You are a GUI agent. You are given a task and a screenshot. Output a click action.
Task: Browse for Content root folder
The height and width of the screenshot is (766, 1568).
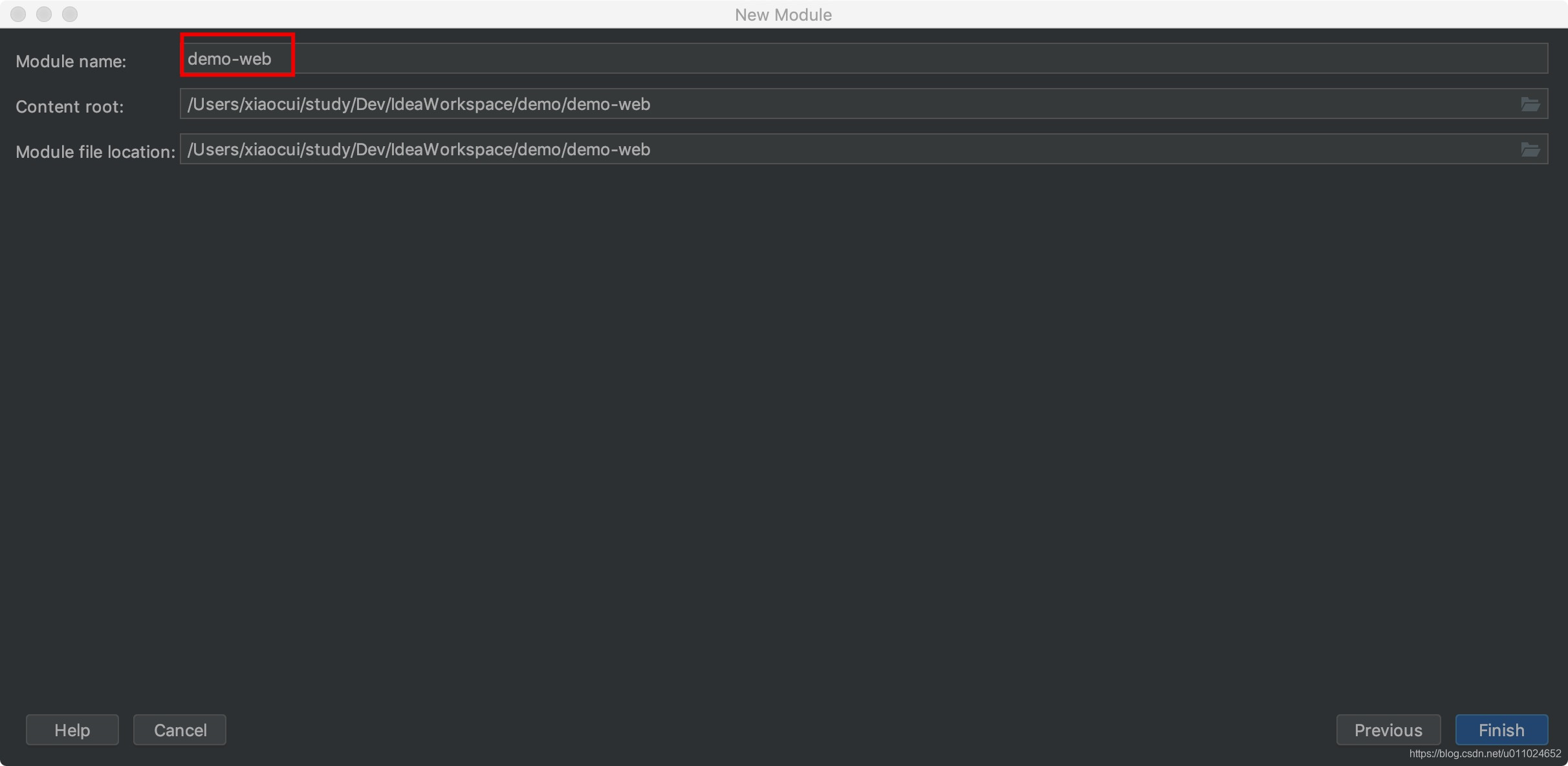pos(1530,104)
